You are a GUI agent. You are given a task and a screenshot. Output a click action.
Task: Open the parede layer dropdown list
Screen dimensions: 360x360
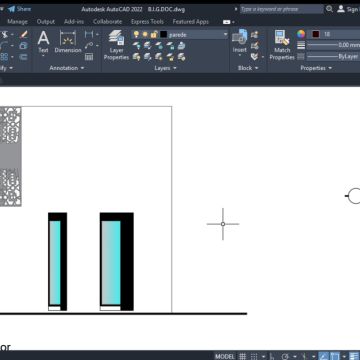(x=225, y=34)
